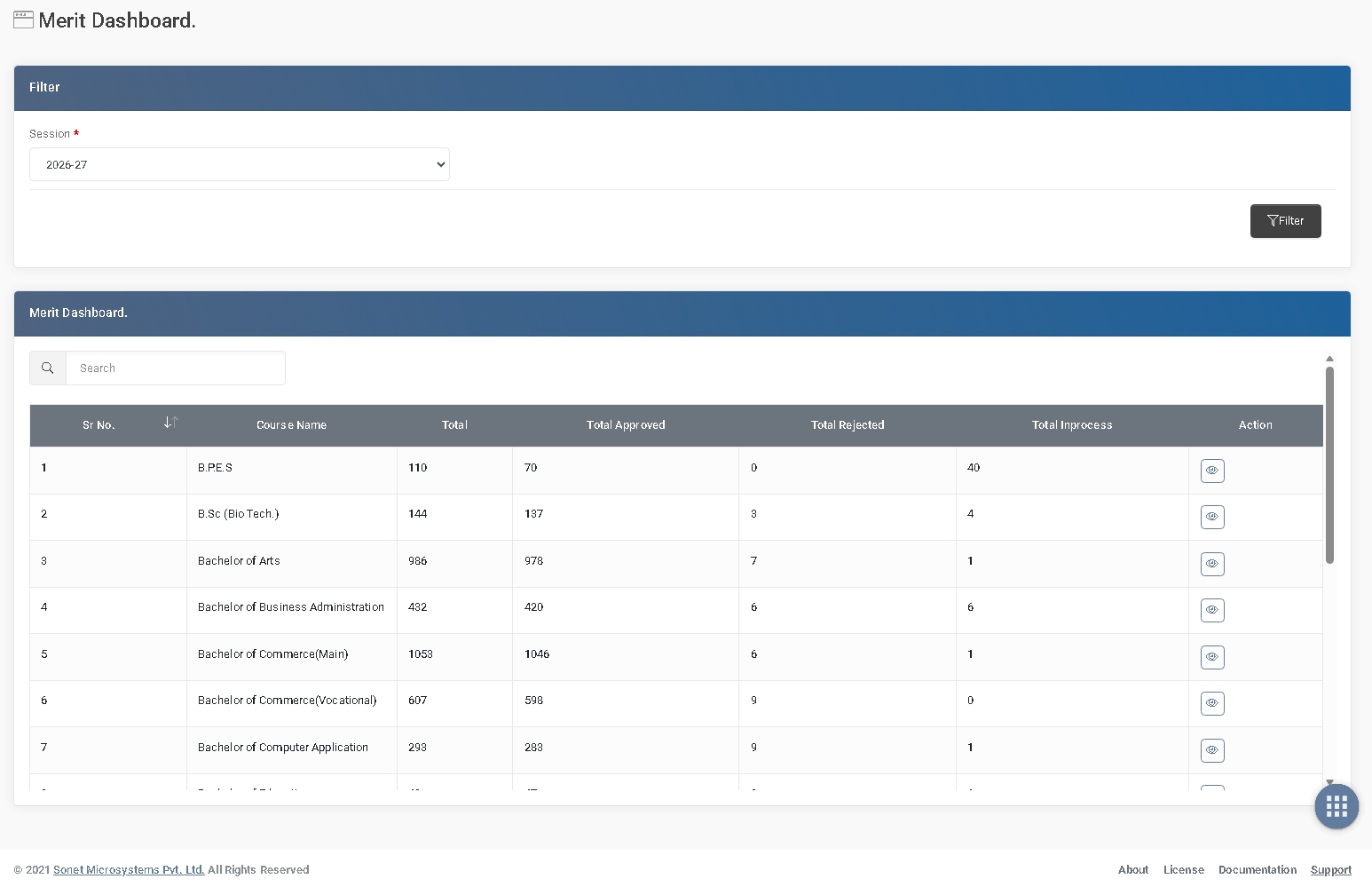This screenshot has height=887, width=1372.
Task: Focus the Search input field
Action: click(176, 368)
